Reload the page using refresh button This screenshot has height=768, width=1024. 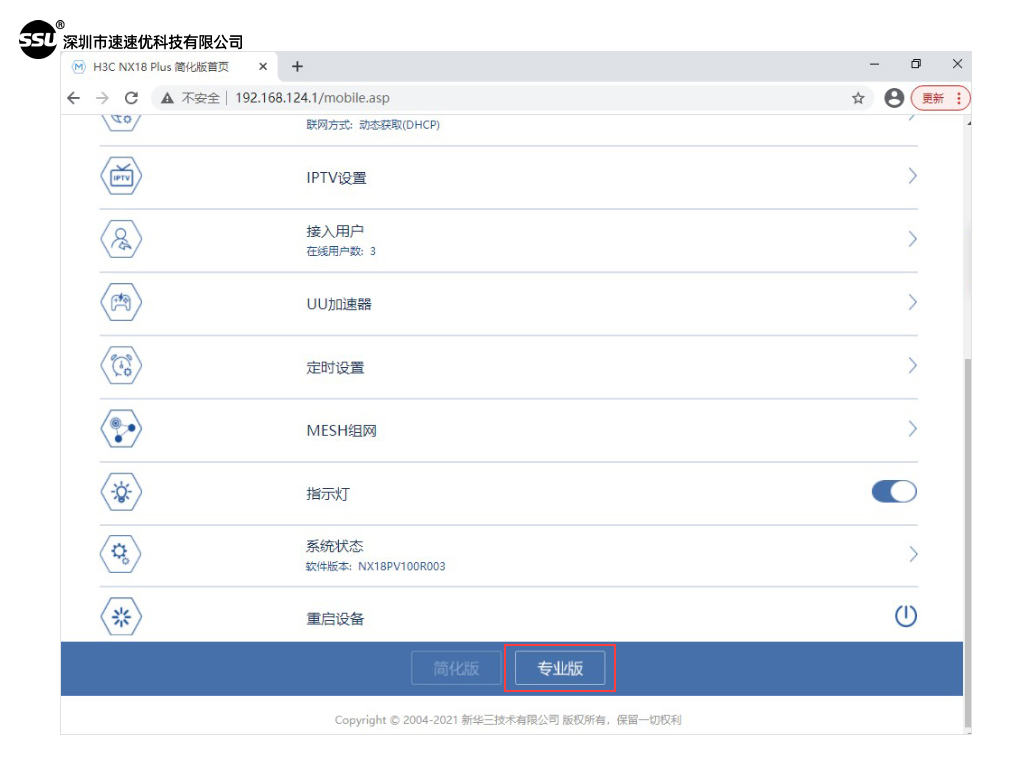(131, 98)
